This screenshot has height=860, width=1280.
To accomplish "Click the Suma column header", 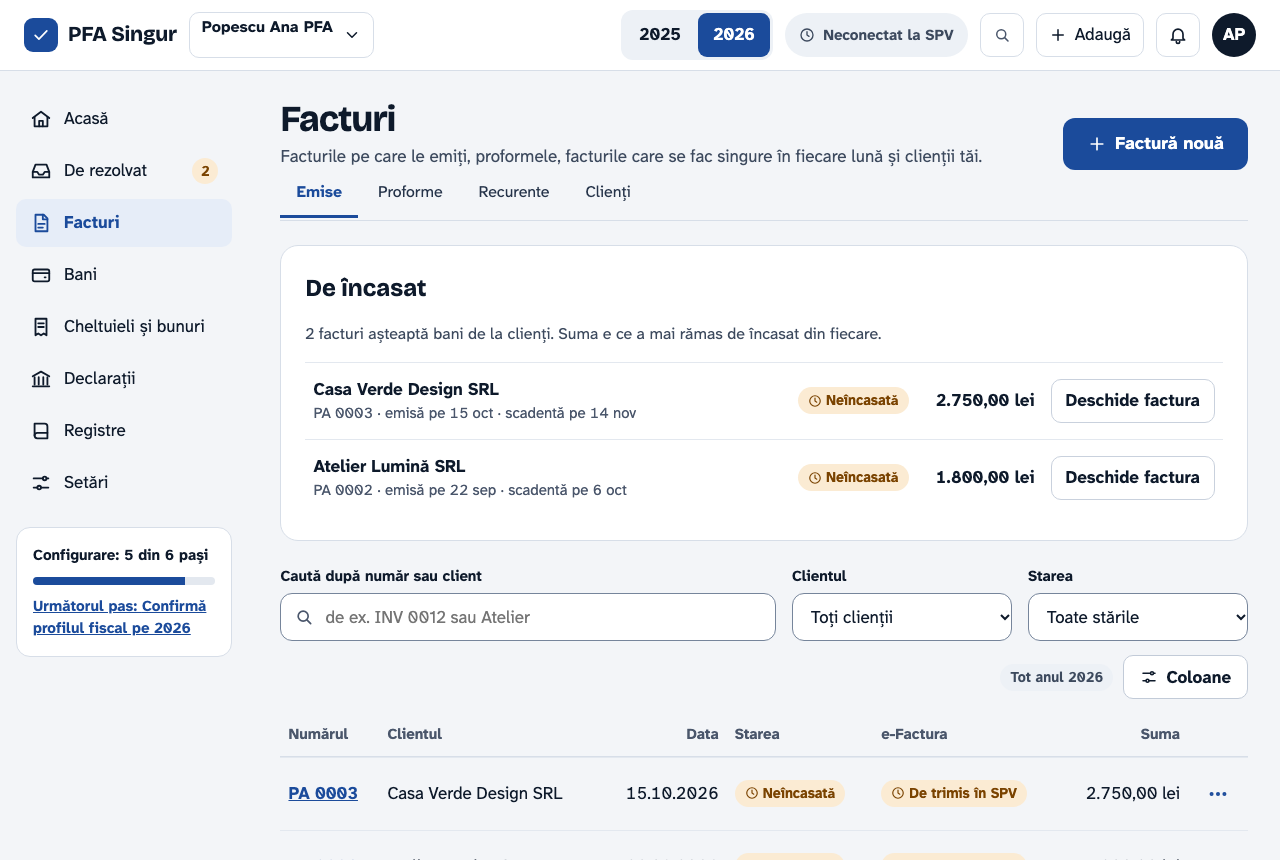I will pyautogui.click(x=1160, y=734).
